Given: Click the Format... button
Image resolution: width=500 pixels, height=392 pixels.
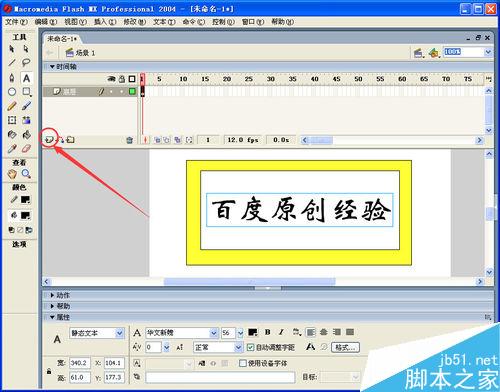Looking at the screenshot, I should (345, 347).
